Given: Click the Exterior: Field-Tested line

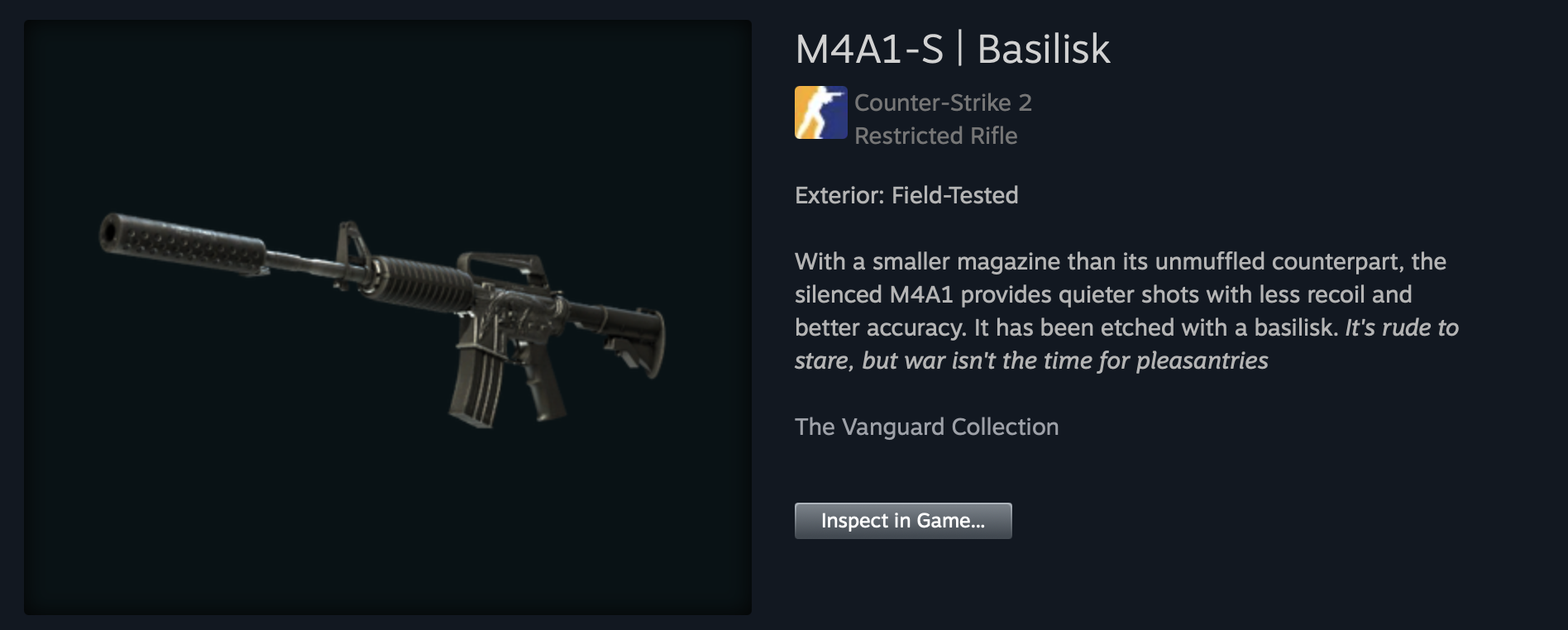Looking at the screenshot, I should tap(906, 195).
